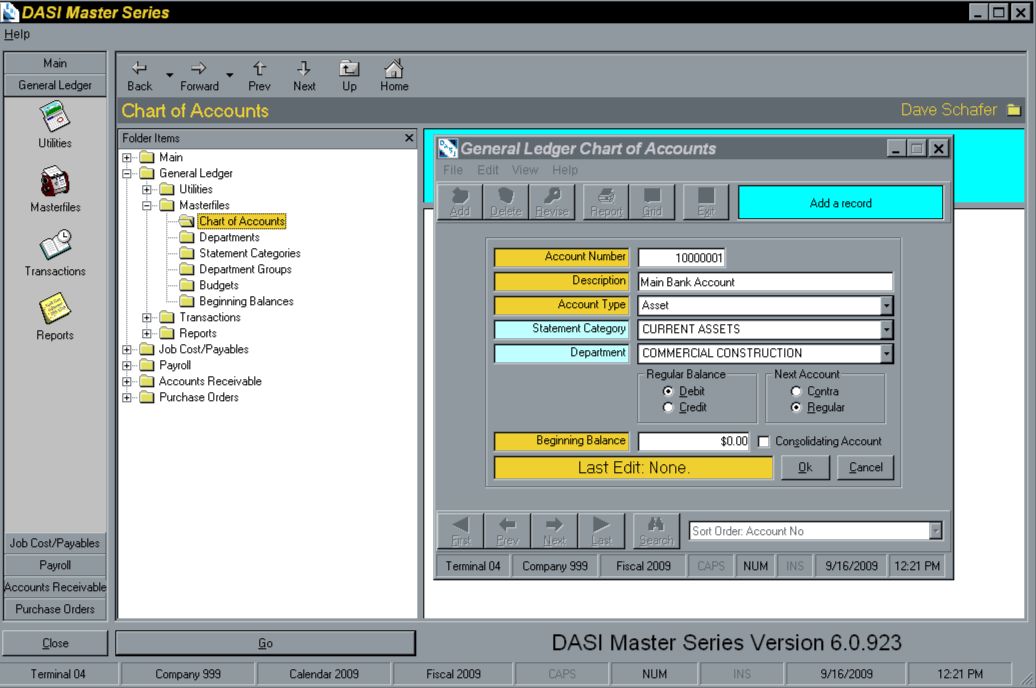Click the Close button at bottom left
The width and height of the screenshot is (1036, 688).
click(55, 643)
